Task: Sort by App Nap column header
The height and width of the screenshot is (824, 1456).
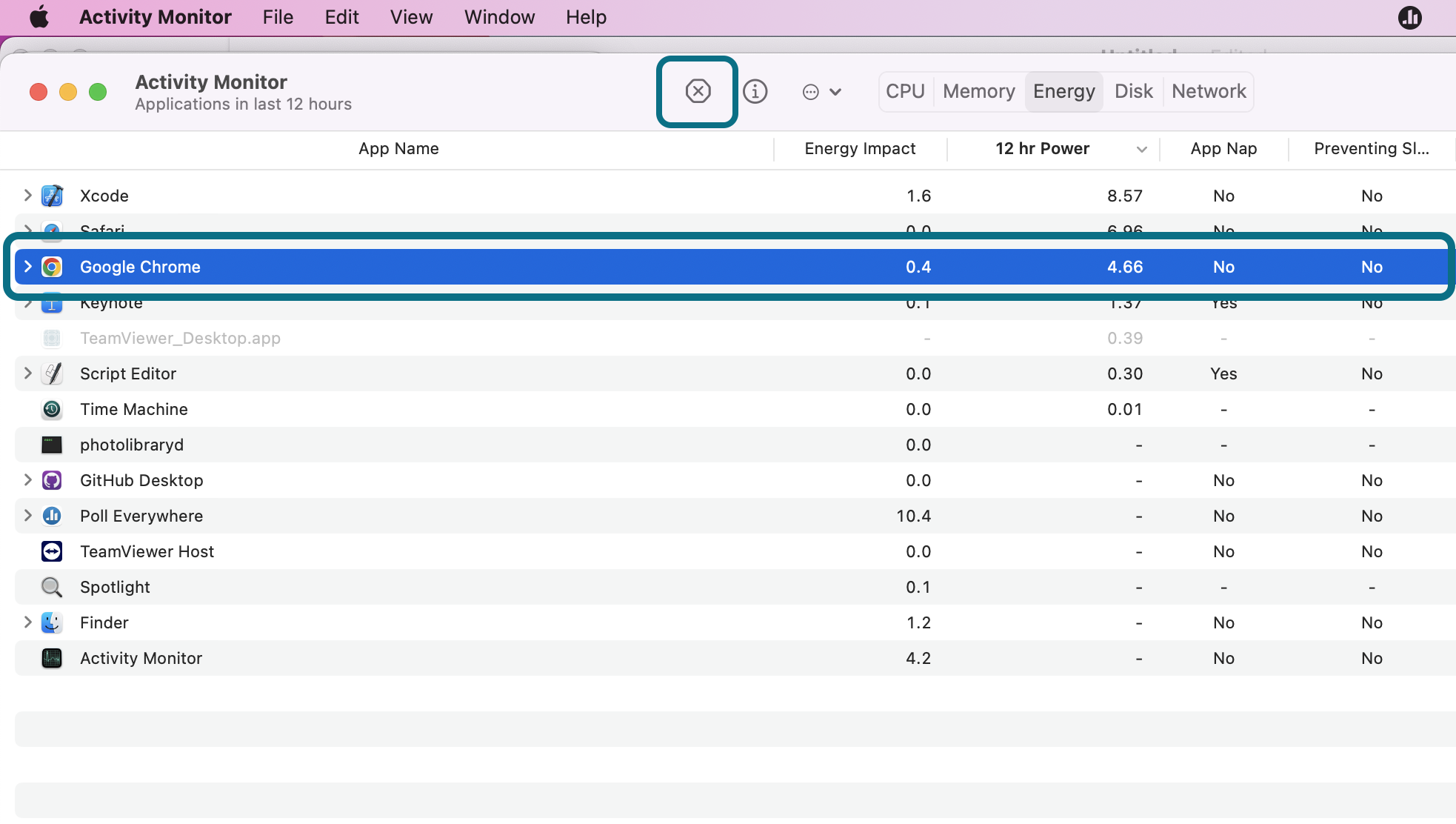Action: 1223,149
